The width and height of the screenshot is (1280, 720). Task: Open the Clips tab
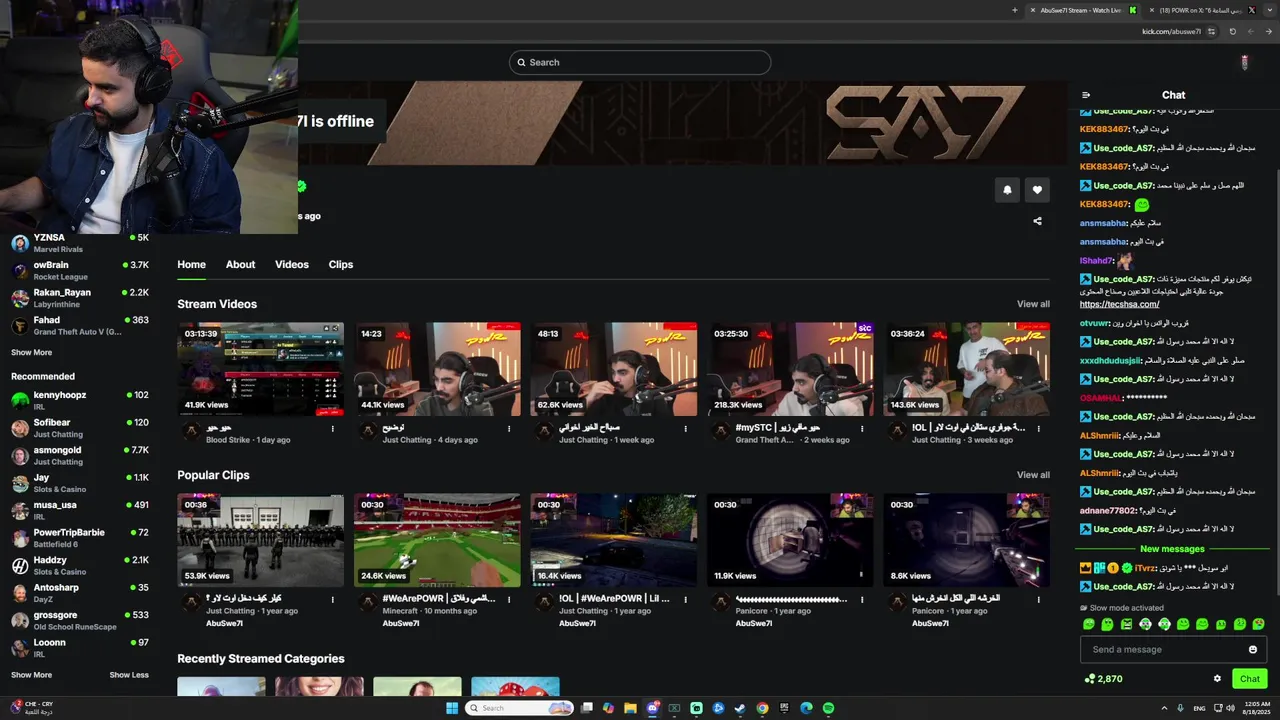341,264
